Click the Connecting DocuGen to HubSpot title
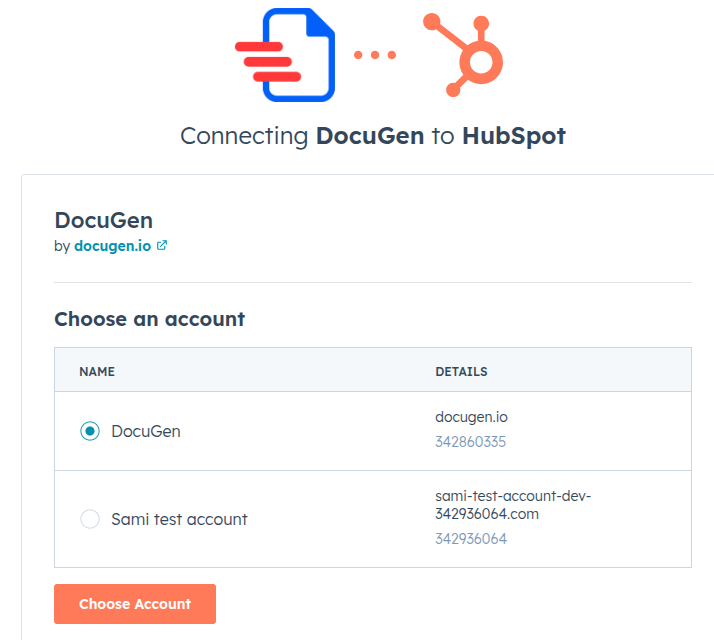Viewport: 714px width, 640px height. (x=373, y=136)
